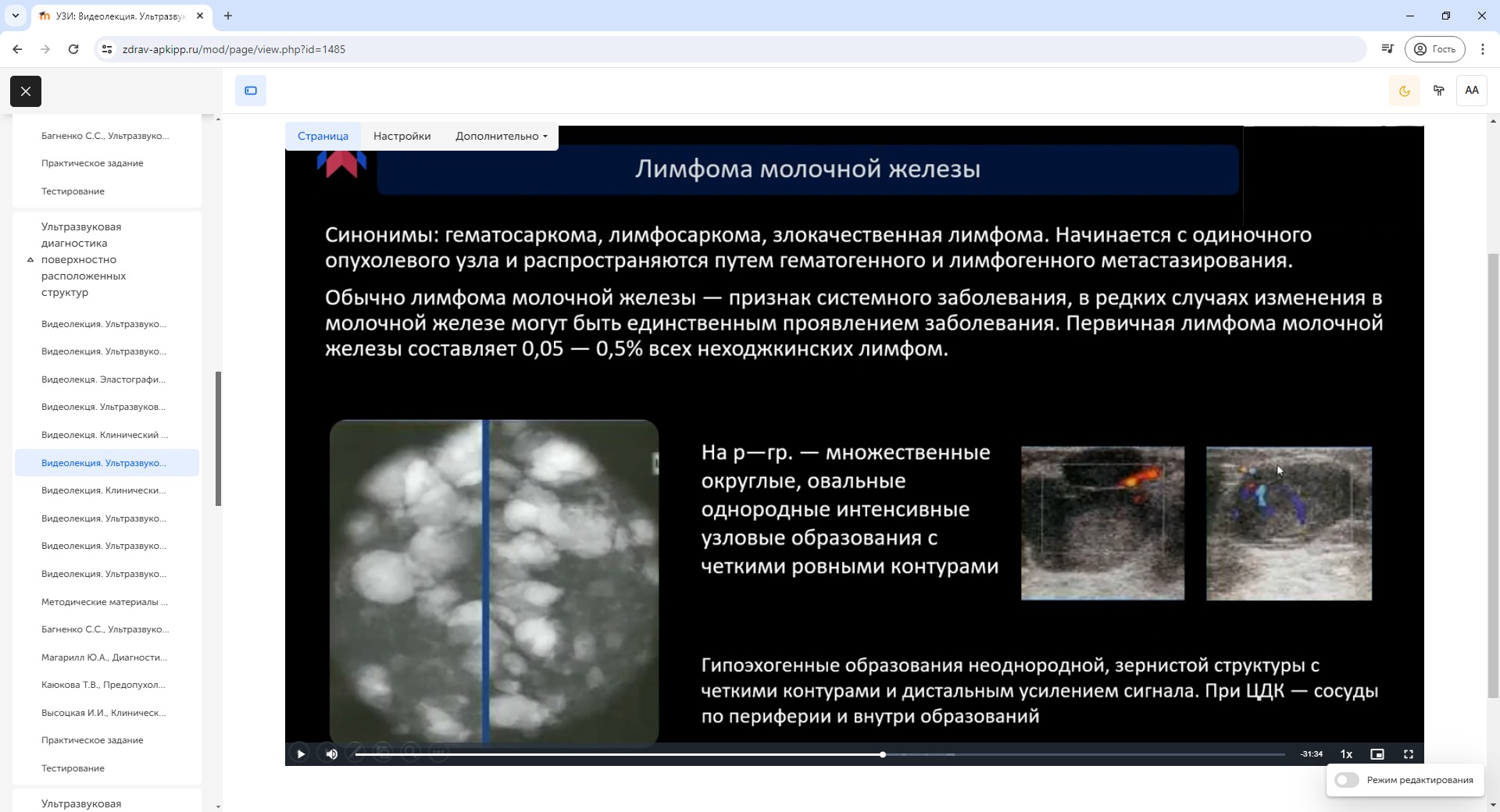Enable picture-in-picture for the video

[x=1377, y=754]
